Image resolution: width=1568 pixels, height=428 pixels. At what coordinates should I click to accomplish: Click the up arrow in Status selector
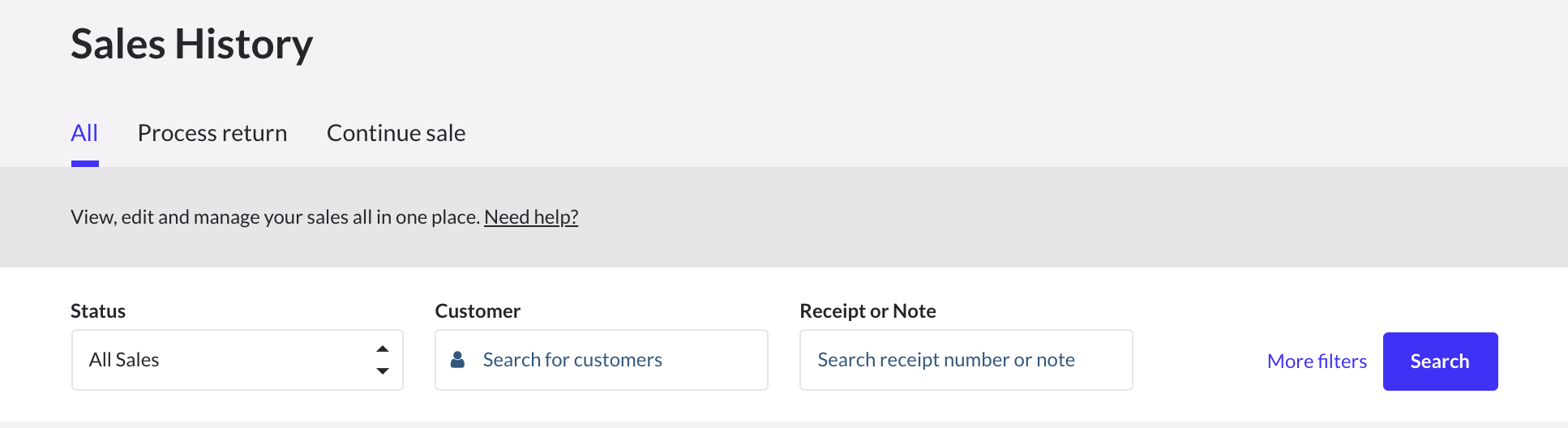383,349
